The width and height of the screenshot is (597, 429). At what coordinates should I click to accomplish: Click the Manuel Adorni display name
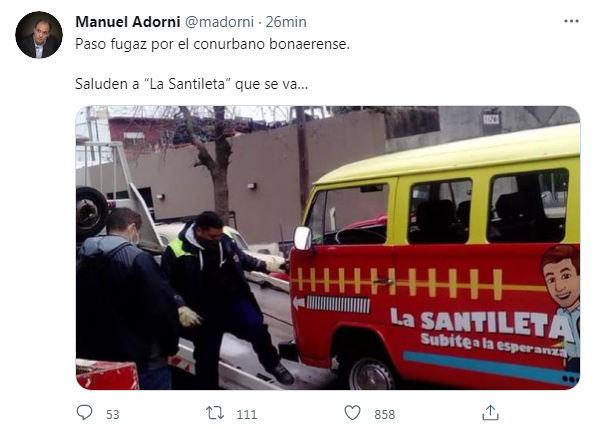coord(128,22)
